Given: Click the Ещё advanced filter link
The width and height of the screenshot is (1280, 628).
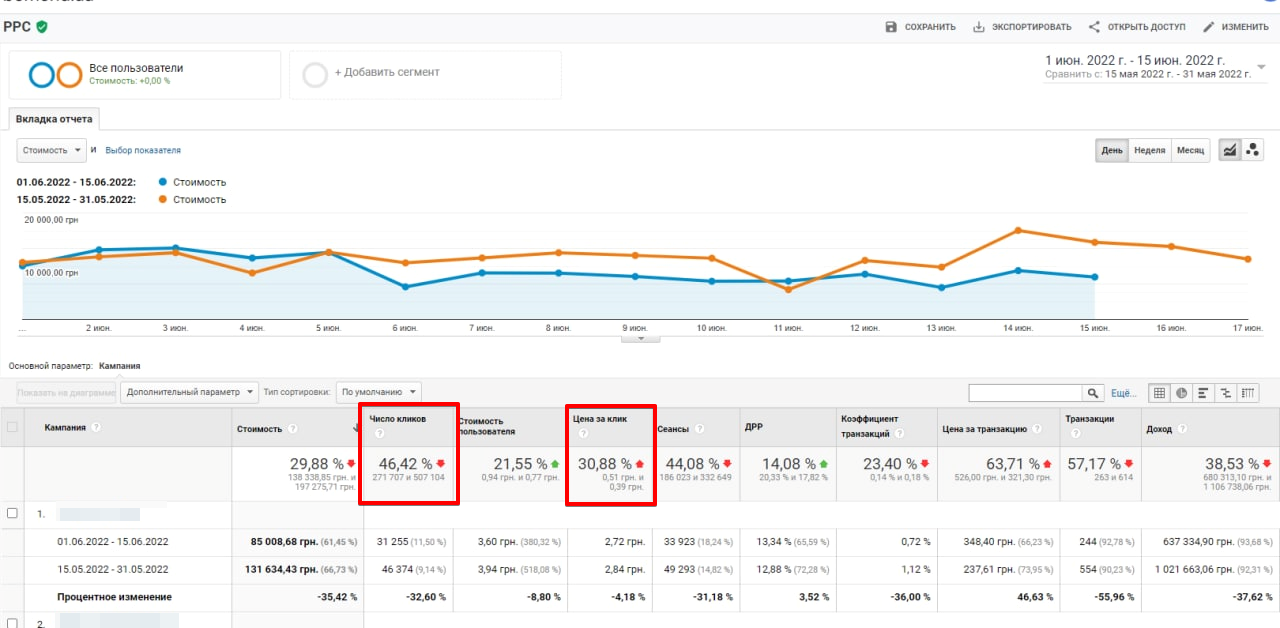Looking at the screenshot, I should click(1124, 394).
